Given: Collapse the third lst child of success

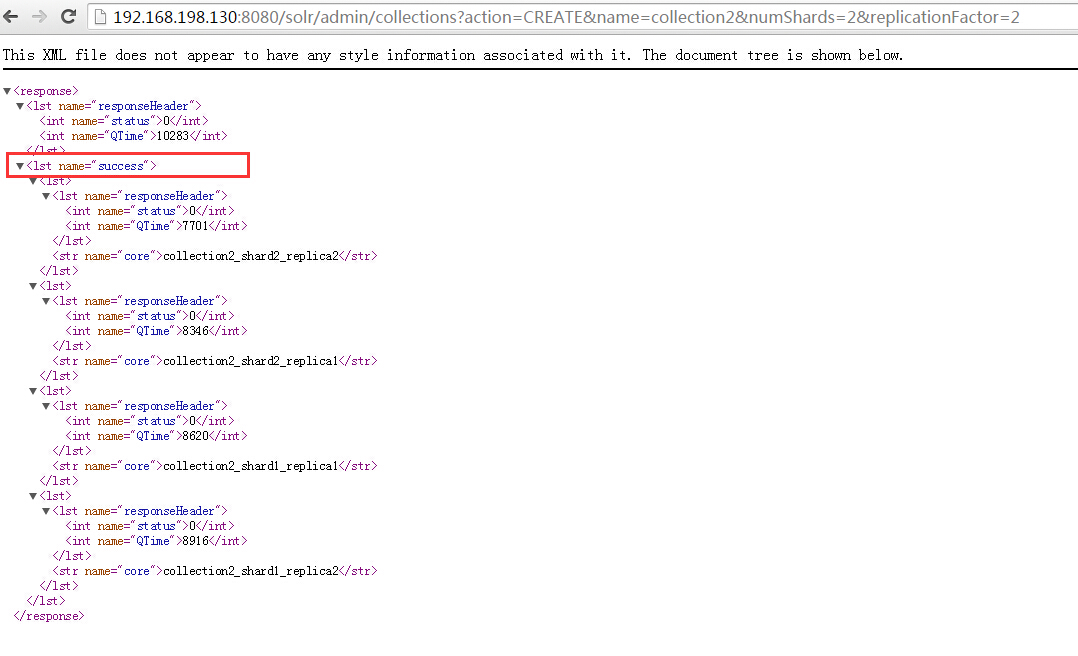Looking at the screenshot, I should tap(32, 390).
